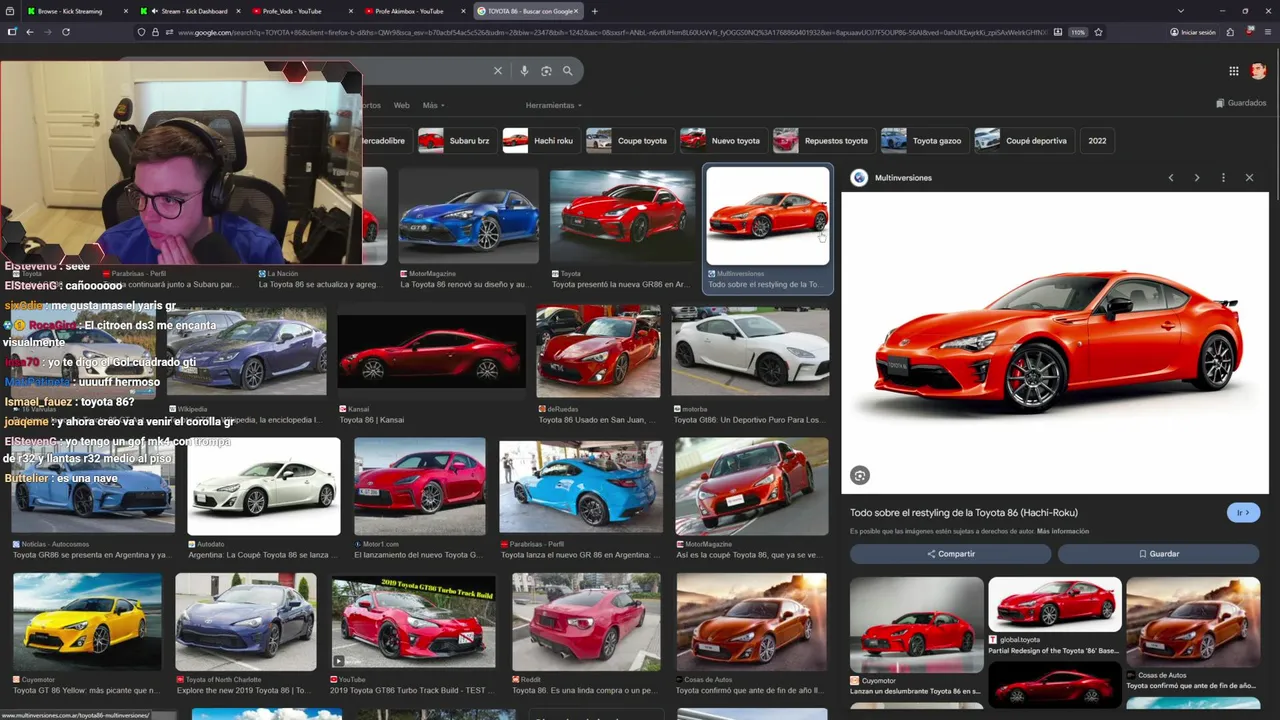Expand the Más search filter dropdown
The height and width of the screenshot is (720, 1280).
coord(433,105)
